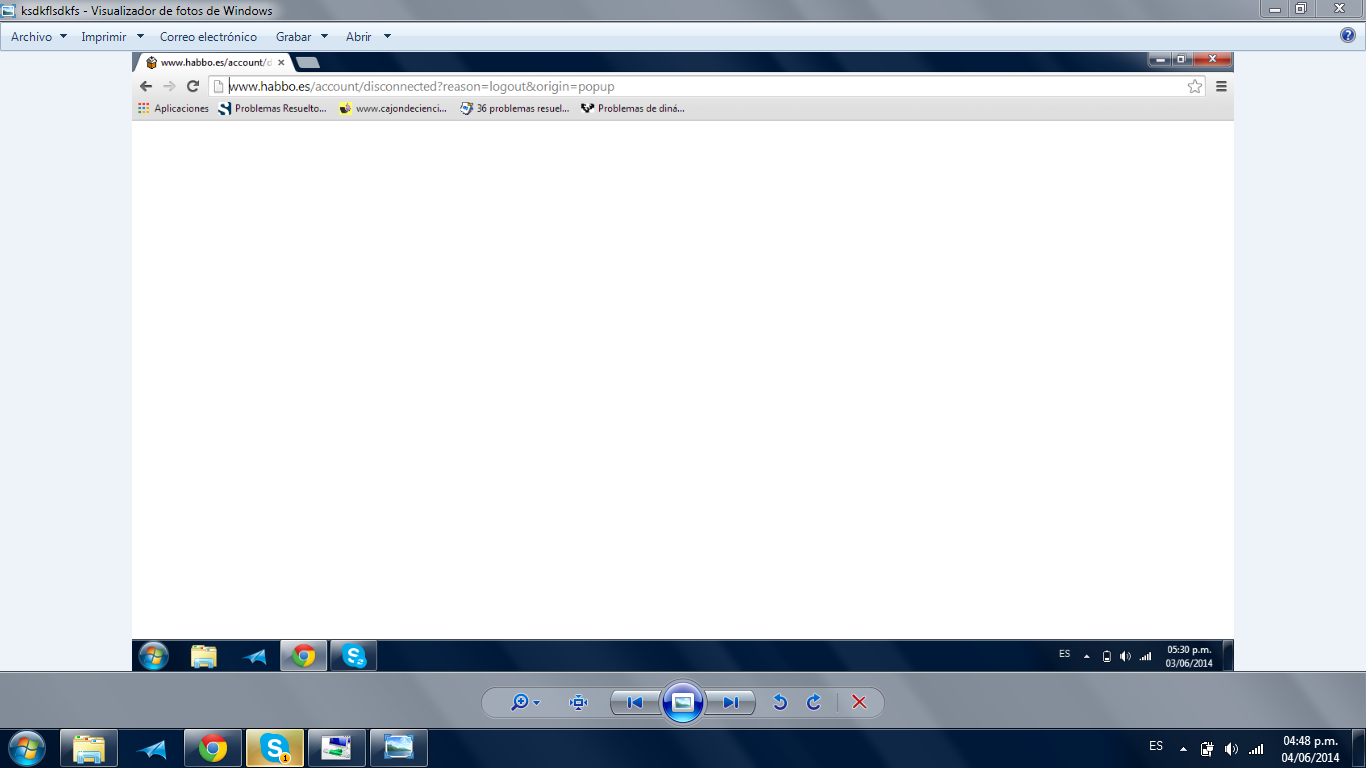
Task: Click Correo electrónico in toolbar
Action: click(208, 37)
